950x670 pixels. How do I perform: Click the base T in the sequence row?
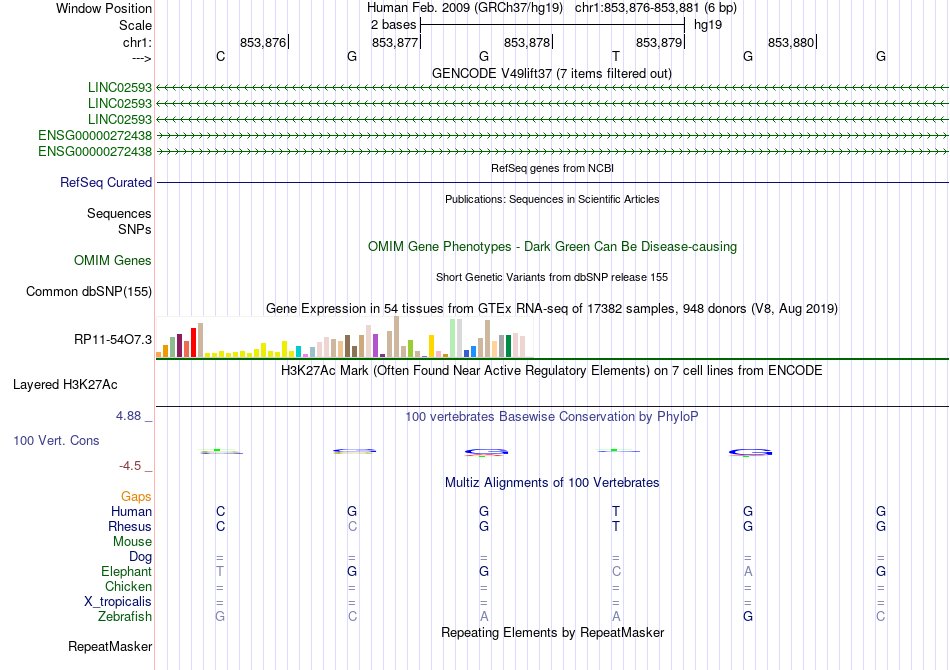(x=616, y=56)
